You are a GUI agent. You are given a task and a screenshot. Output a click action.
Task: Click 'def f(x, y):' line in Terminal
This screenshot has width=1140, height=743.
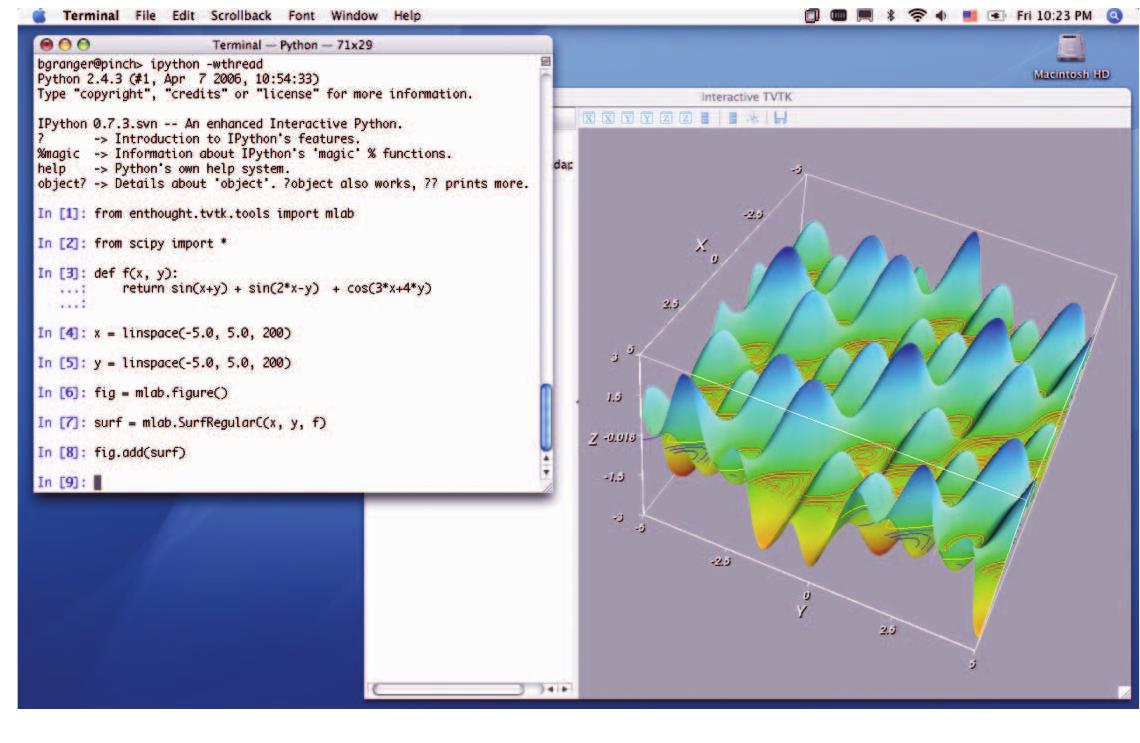135,273
